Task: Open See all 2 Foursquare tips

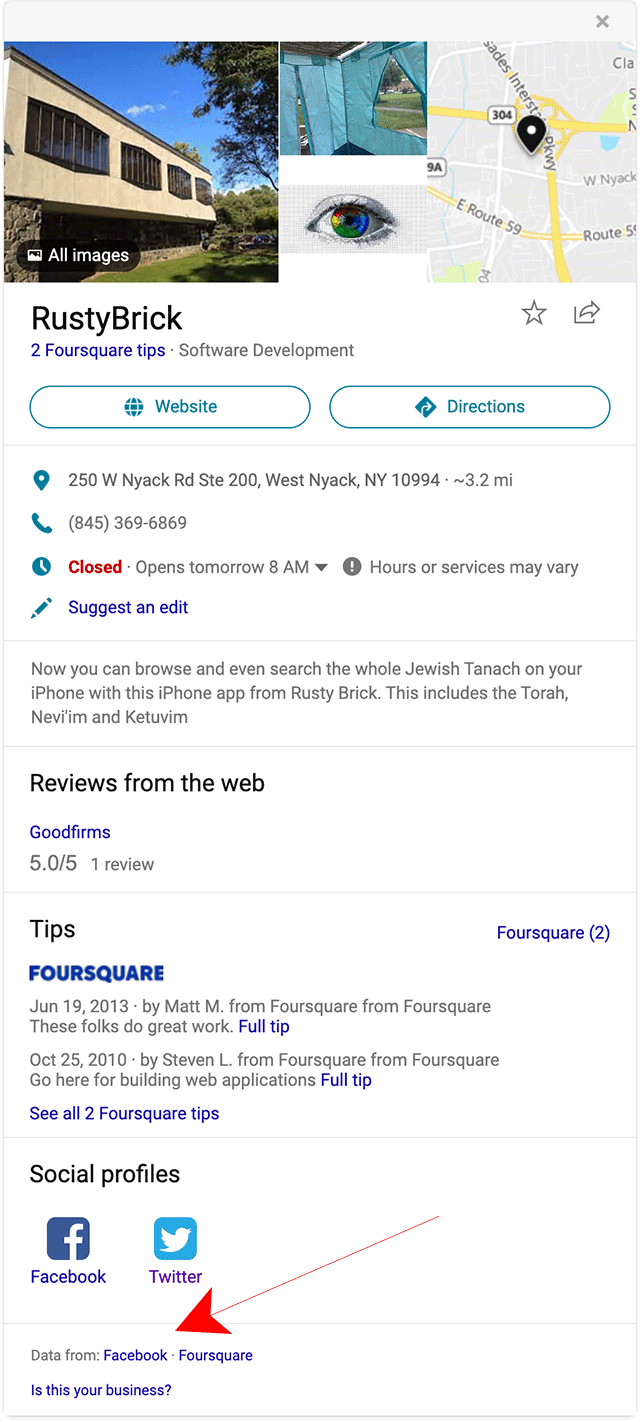Action: click(124, 1113)
